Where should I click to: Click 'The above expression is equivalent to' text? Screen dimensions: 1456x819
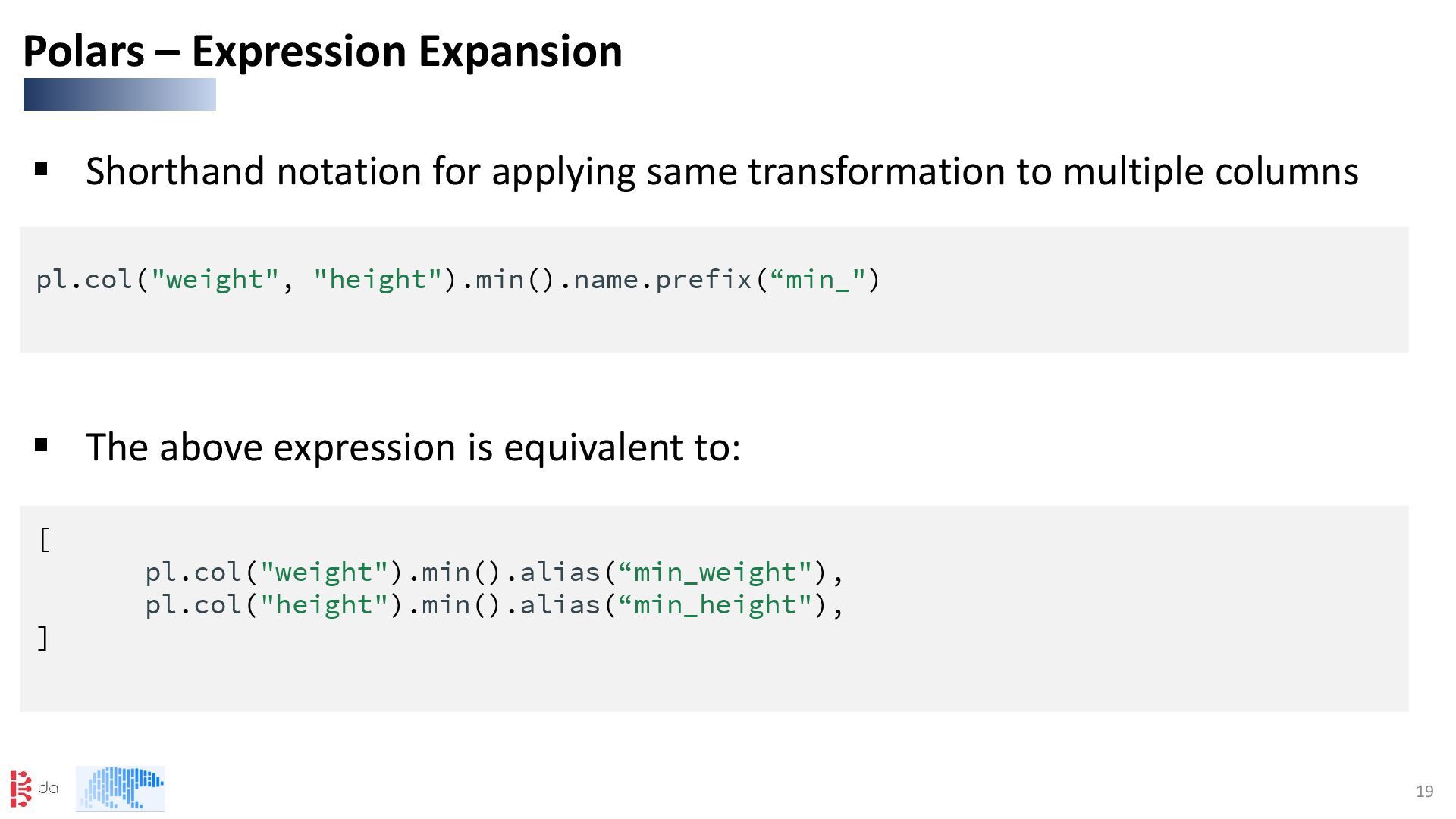pos(413,447)
